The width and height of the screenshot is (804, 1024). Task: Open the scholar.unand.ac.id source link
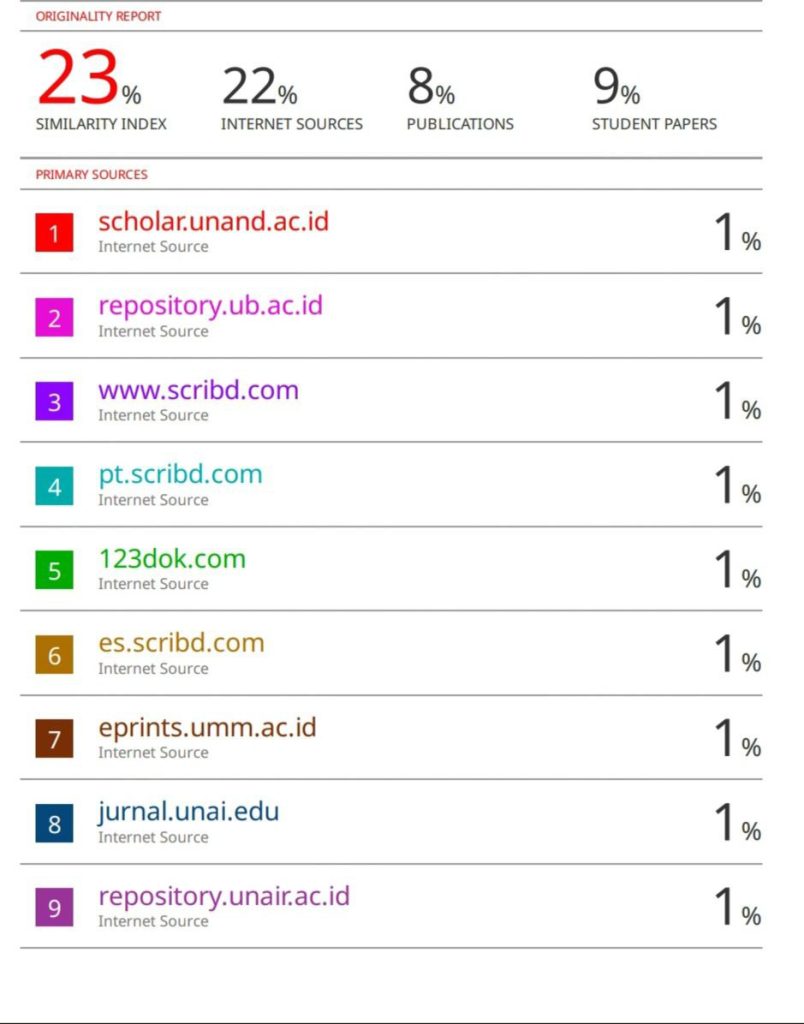[x=214, y=221]
